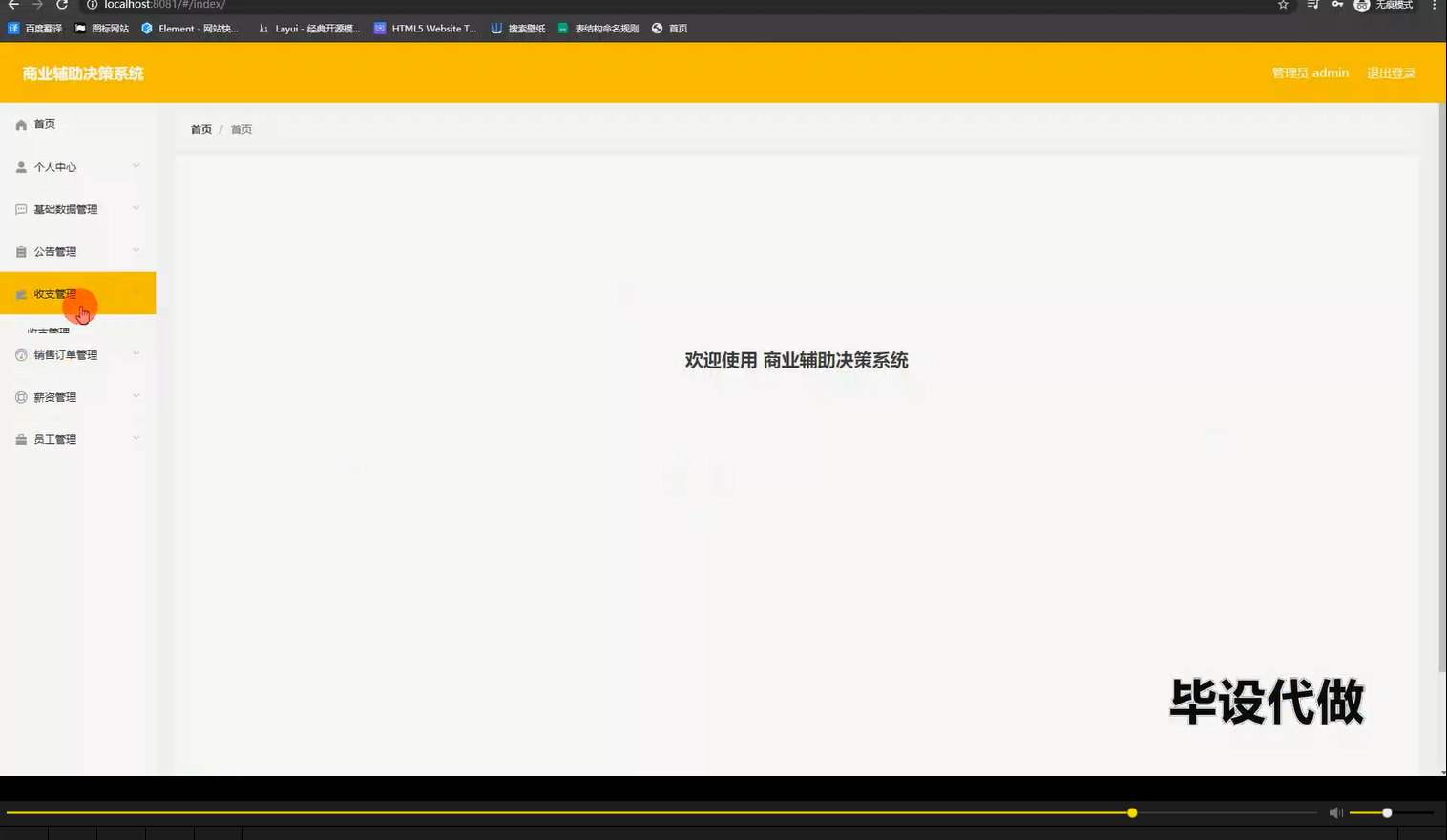Select the highlighted 收支管理 icon
The height and width of the screenshot is (840, 1447).
click(x=22, y=294)
